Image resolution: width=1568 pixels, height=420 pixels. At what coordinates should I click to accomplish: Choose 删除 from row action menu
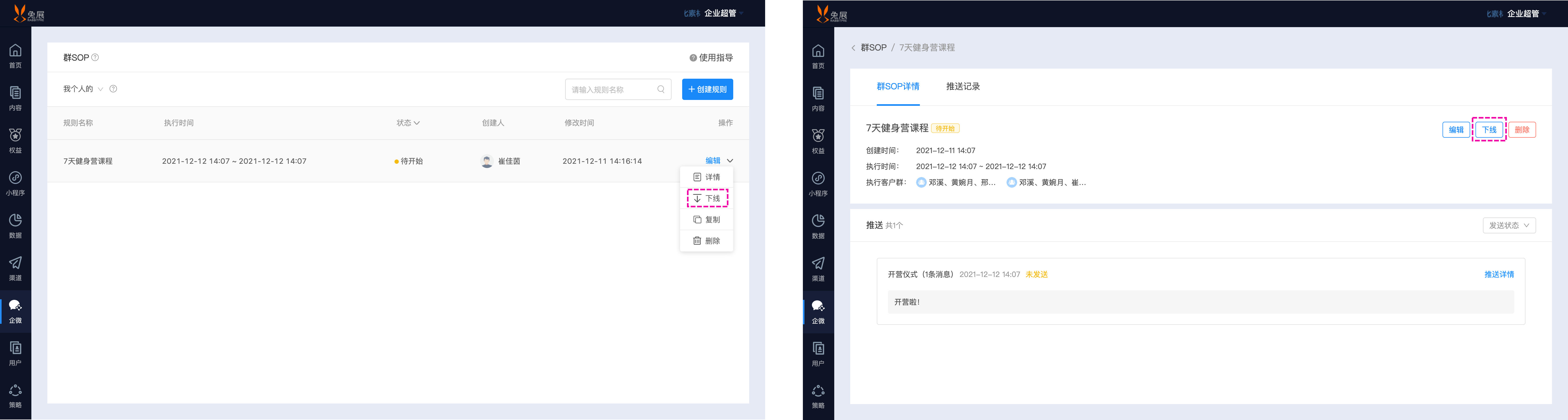[707, 241]
